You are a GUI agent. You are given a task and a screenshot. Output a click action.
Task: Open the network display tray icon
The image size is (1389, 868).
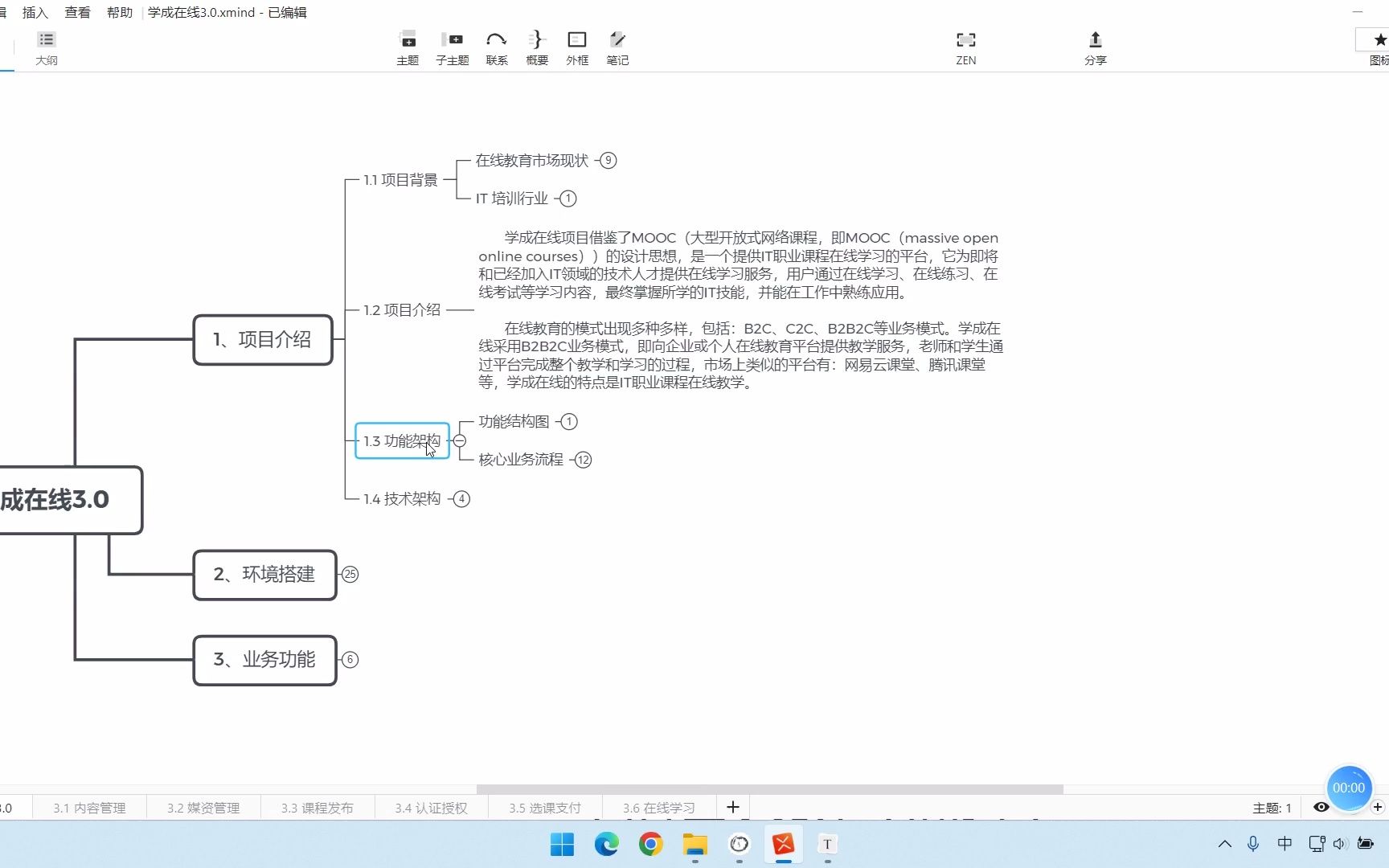(1317, 843)
